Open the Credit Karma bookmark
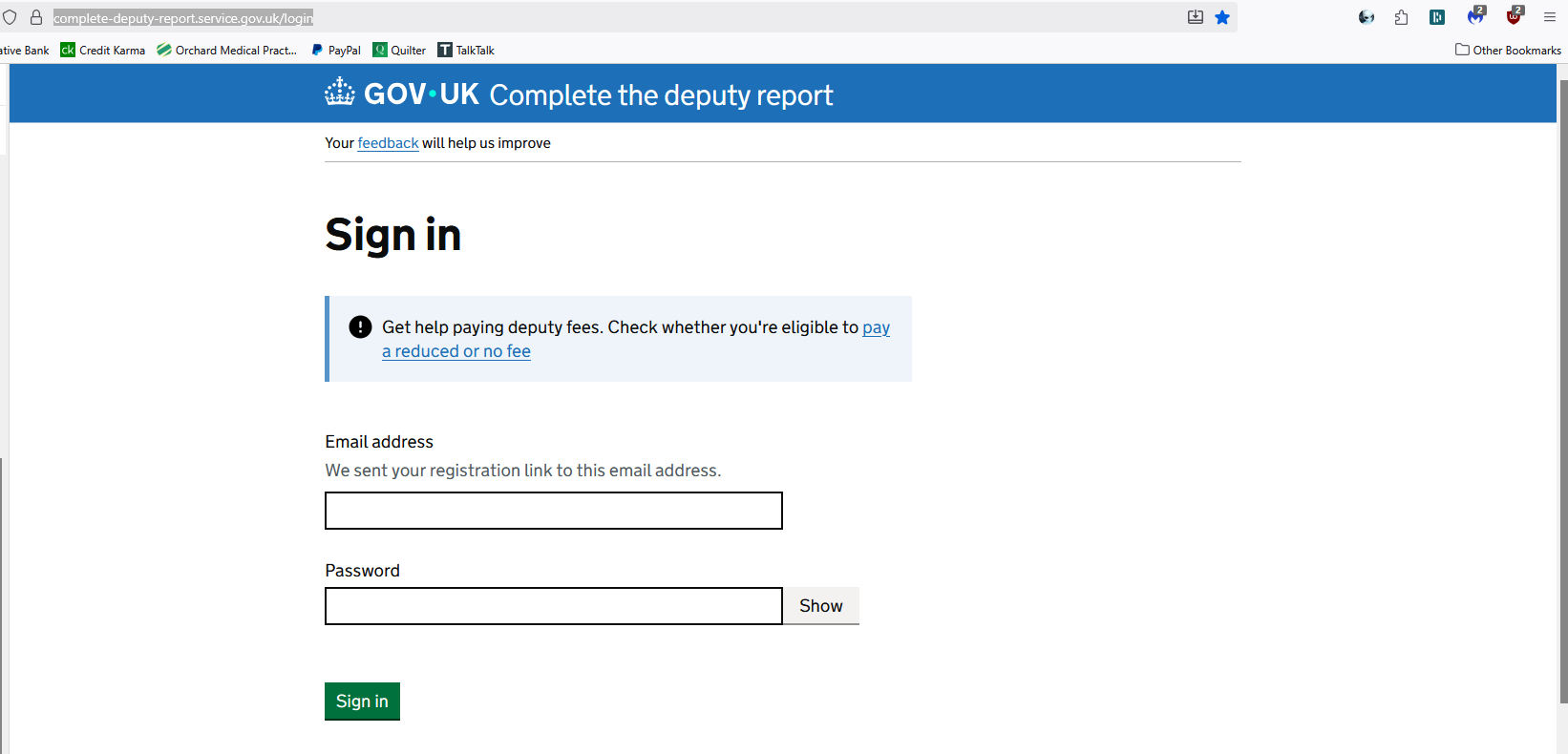 point(103,50)
